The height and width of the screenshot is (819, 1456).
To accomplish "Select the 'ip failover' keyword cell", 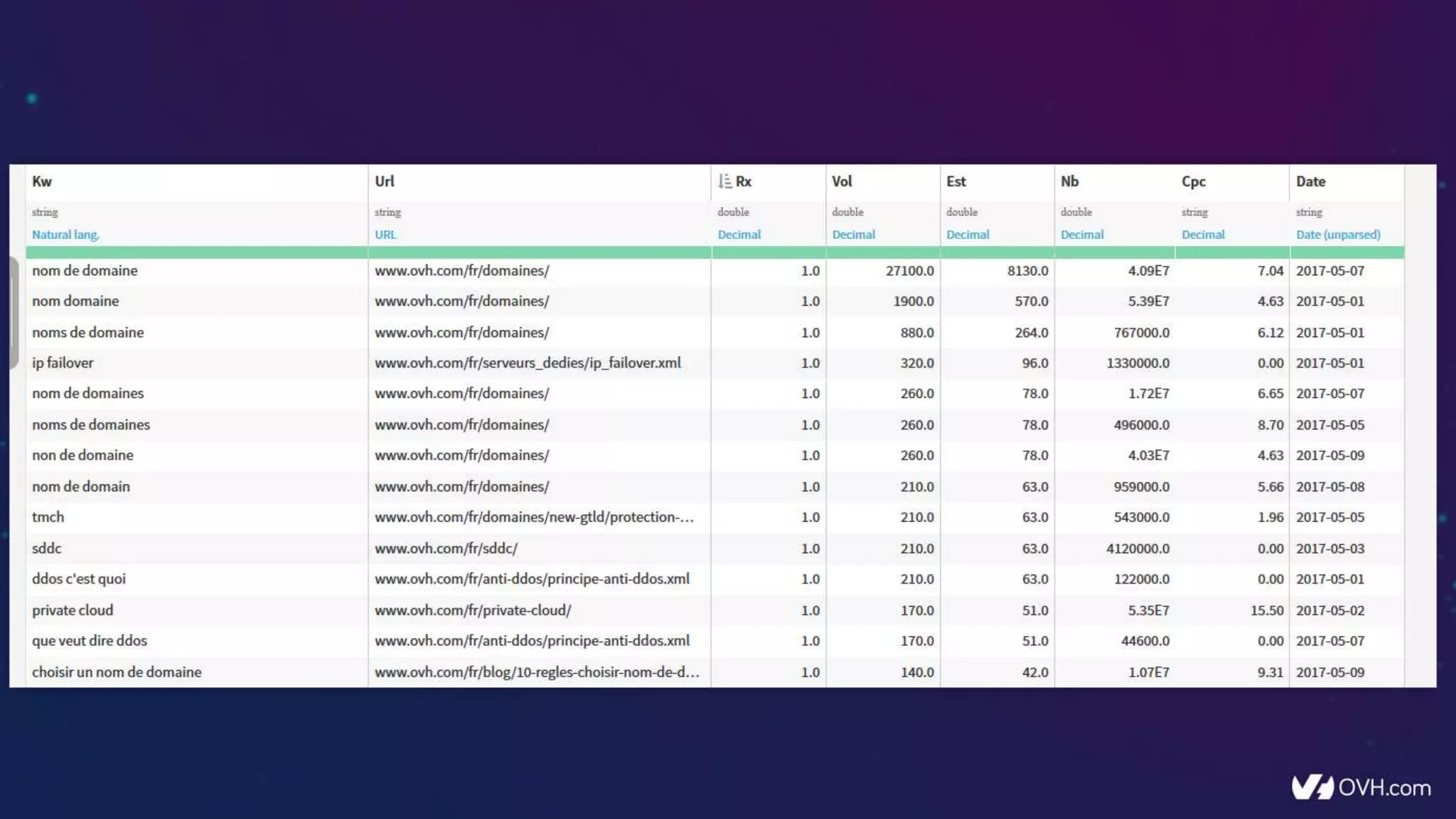I will pos(63,363).
